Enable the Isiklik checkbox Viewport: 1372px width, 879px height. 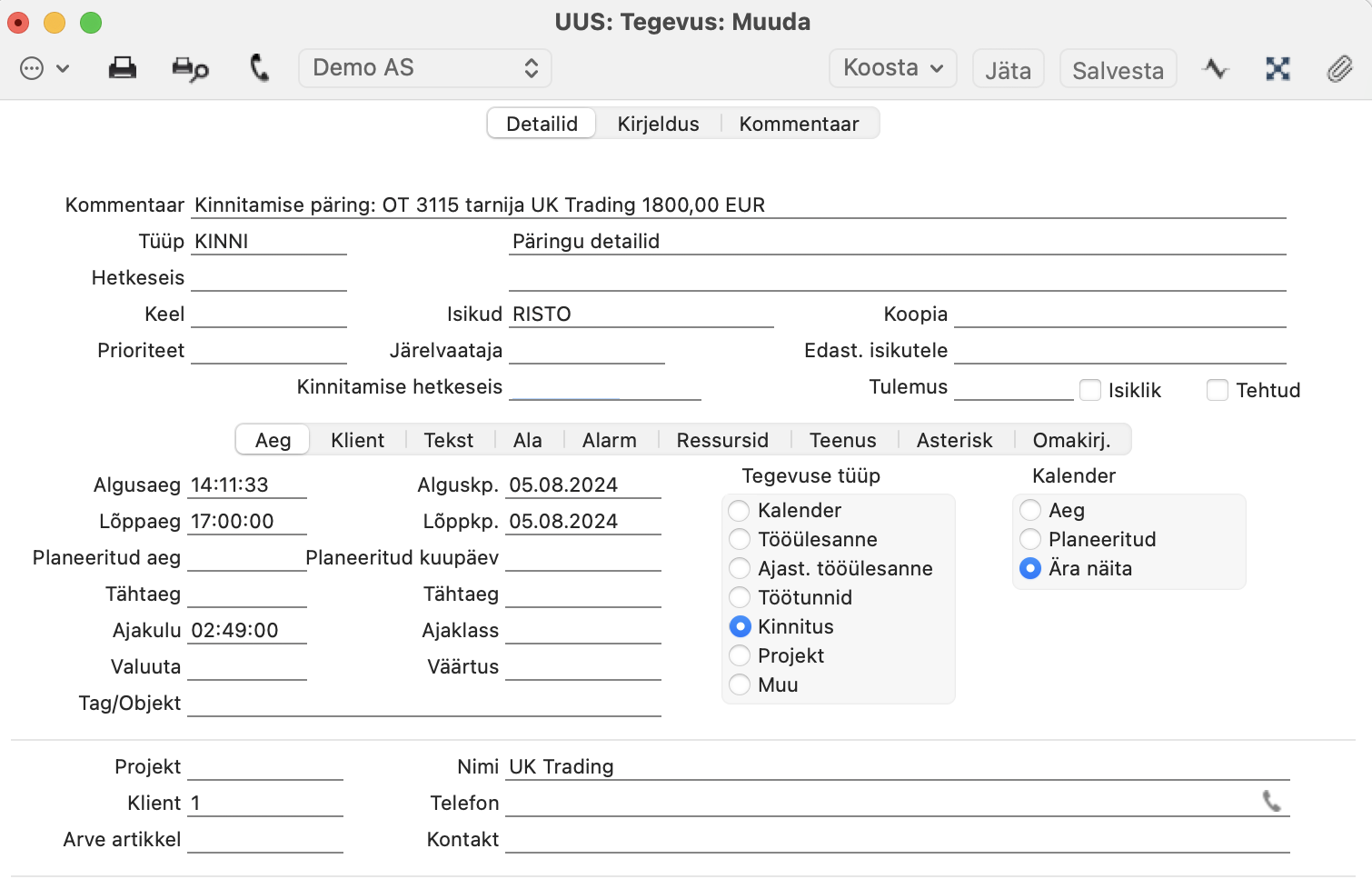coord(1090,390)
